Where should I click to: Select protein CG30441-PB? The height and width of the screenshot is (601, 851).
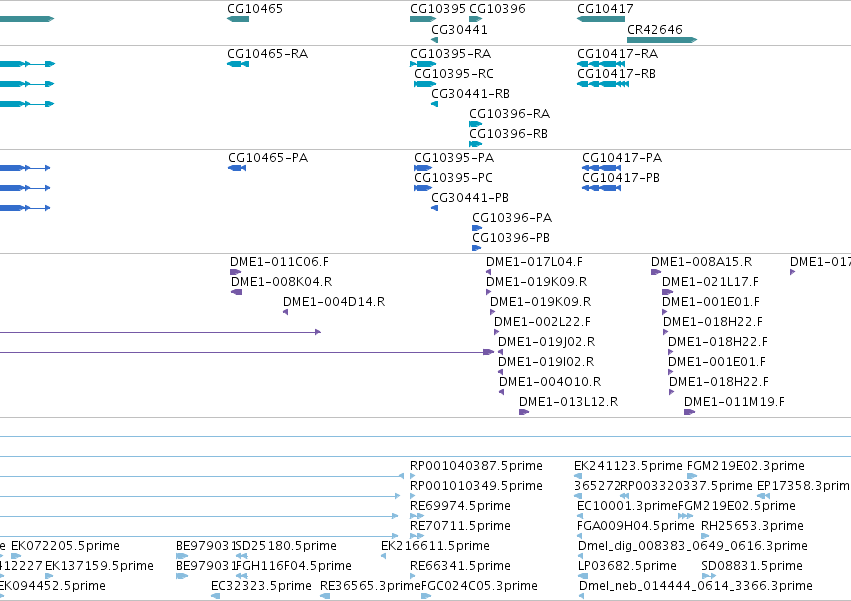coord(470,198)
